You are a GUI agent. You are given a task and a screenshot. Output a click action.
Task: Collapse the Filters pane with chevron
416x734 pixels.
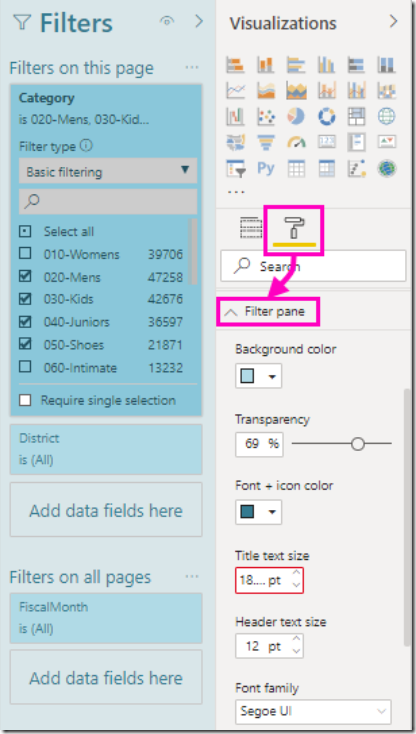pyautogui.click(x=199, y=21)
